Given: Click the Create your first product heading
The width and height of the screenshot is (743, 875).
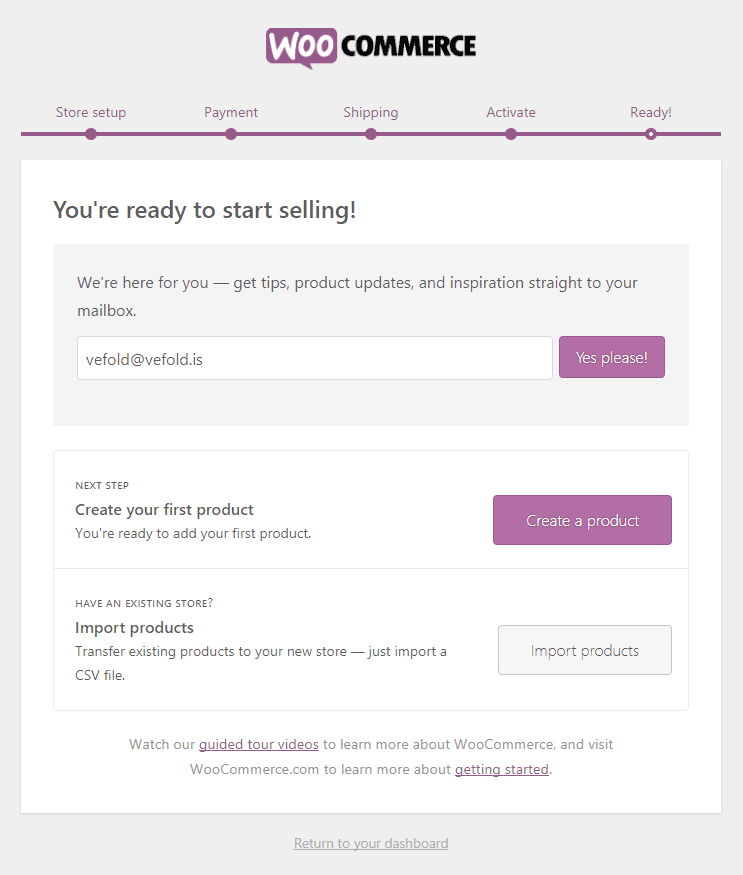Looking at the screenshot, I should pos(164,509).
